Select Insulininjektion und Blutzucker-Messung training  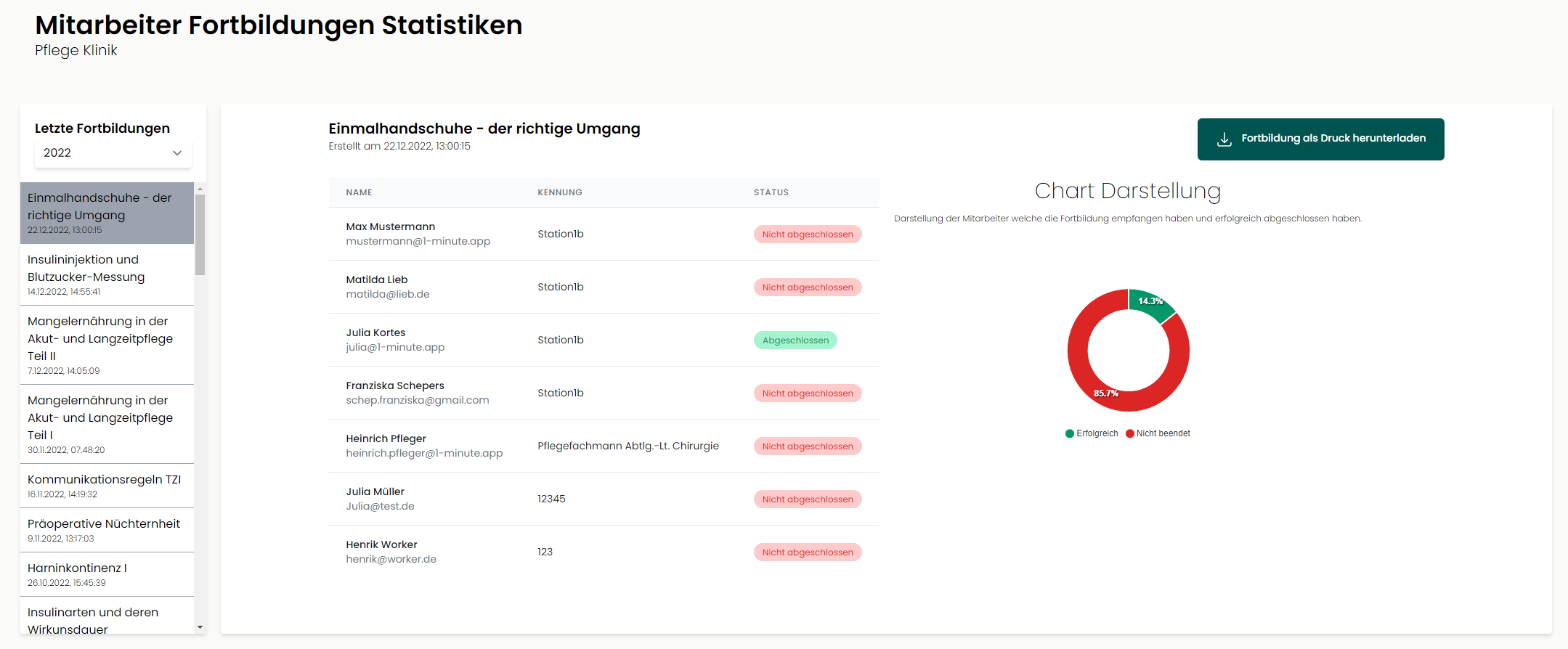(x=107, y=274)
